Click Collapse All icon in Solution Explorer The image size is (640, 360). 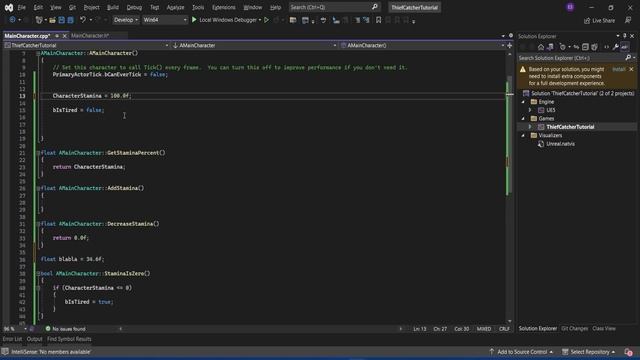(x=585, y=47)
